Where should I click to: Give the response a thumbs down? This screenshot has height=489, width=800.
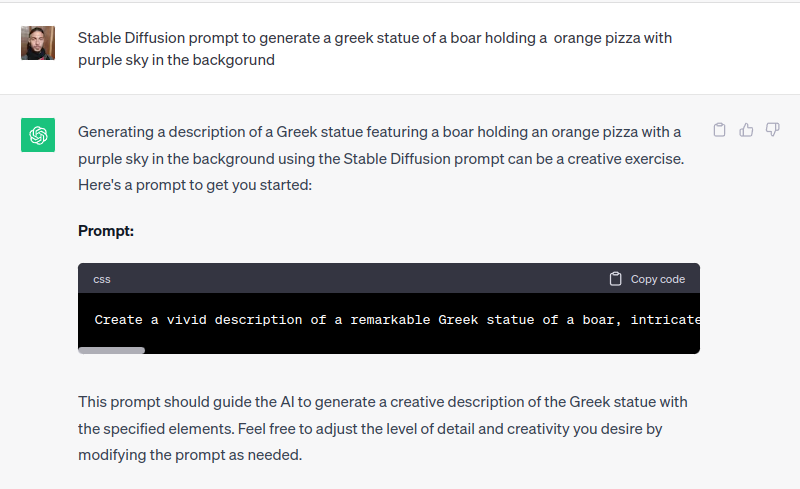[772, 130]
